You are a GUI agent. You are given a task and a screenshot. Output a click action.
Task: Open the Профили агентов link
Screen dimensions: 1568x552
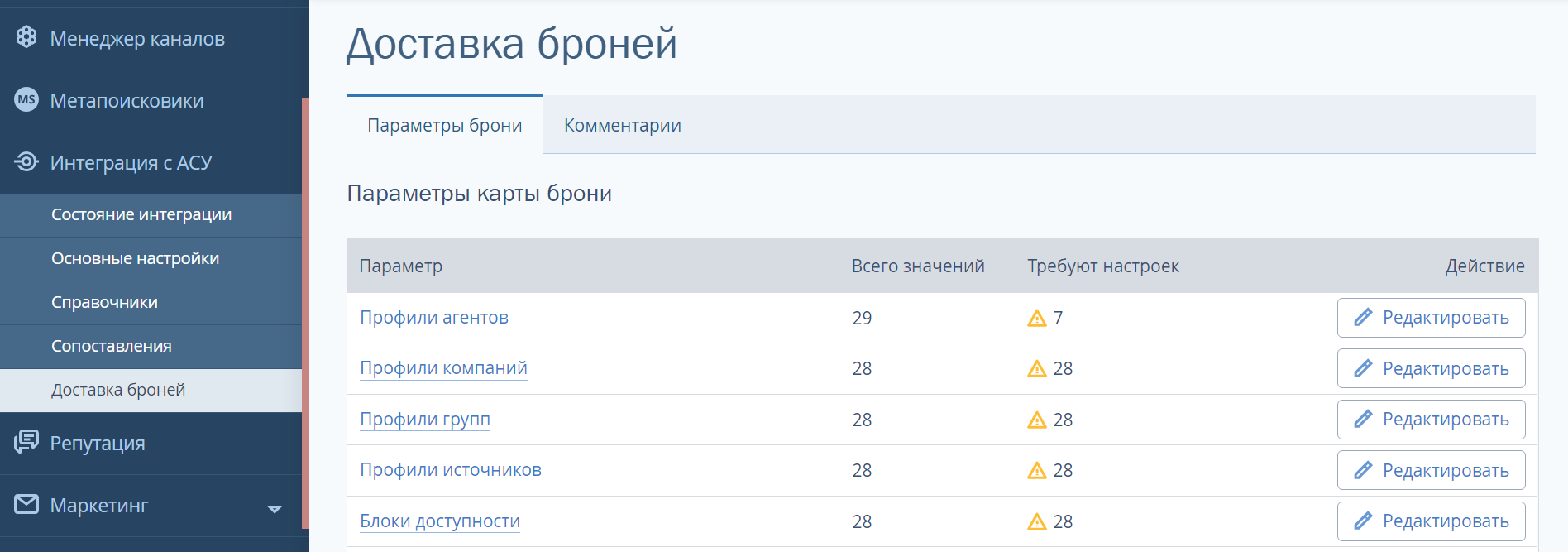pos(434,318)
